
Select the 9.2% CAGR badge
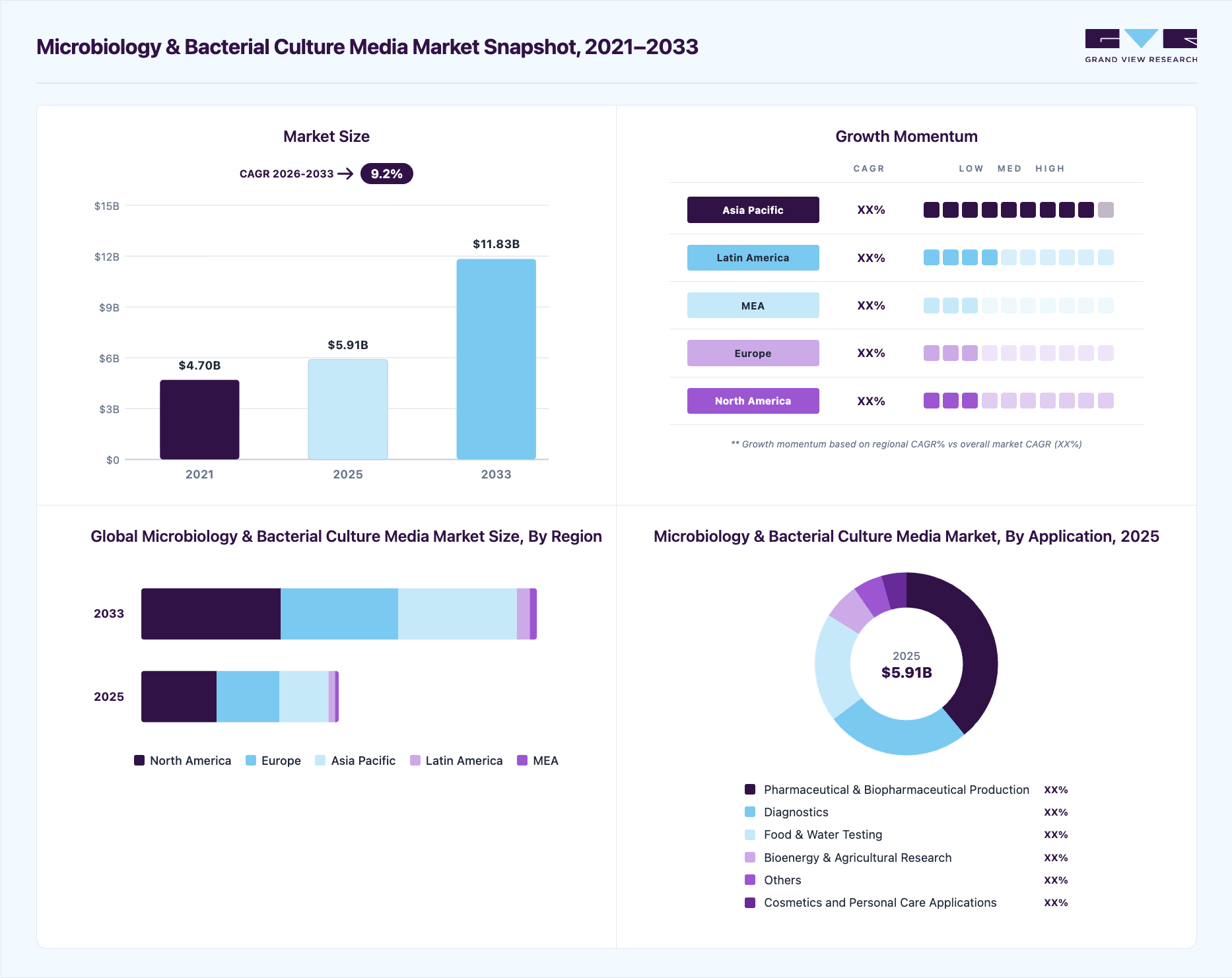[x=386, y=174]
